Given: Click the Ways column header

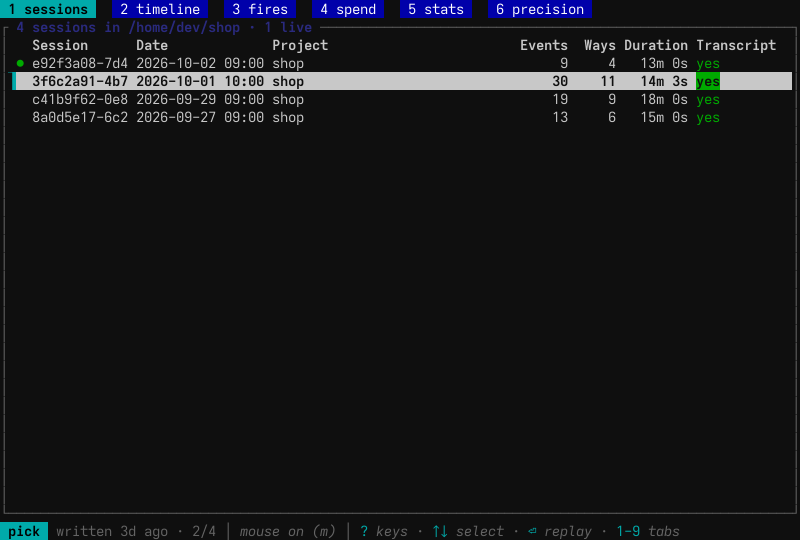Looking at the screenshot, I should click(x=599, y=45).
